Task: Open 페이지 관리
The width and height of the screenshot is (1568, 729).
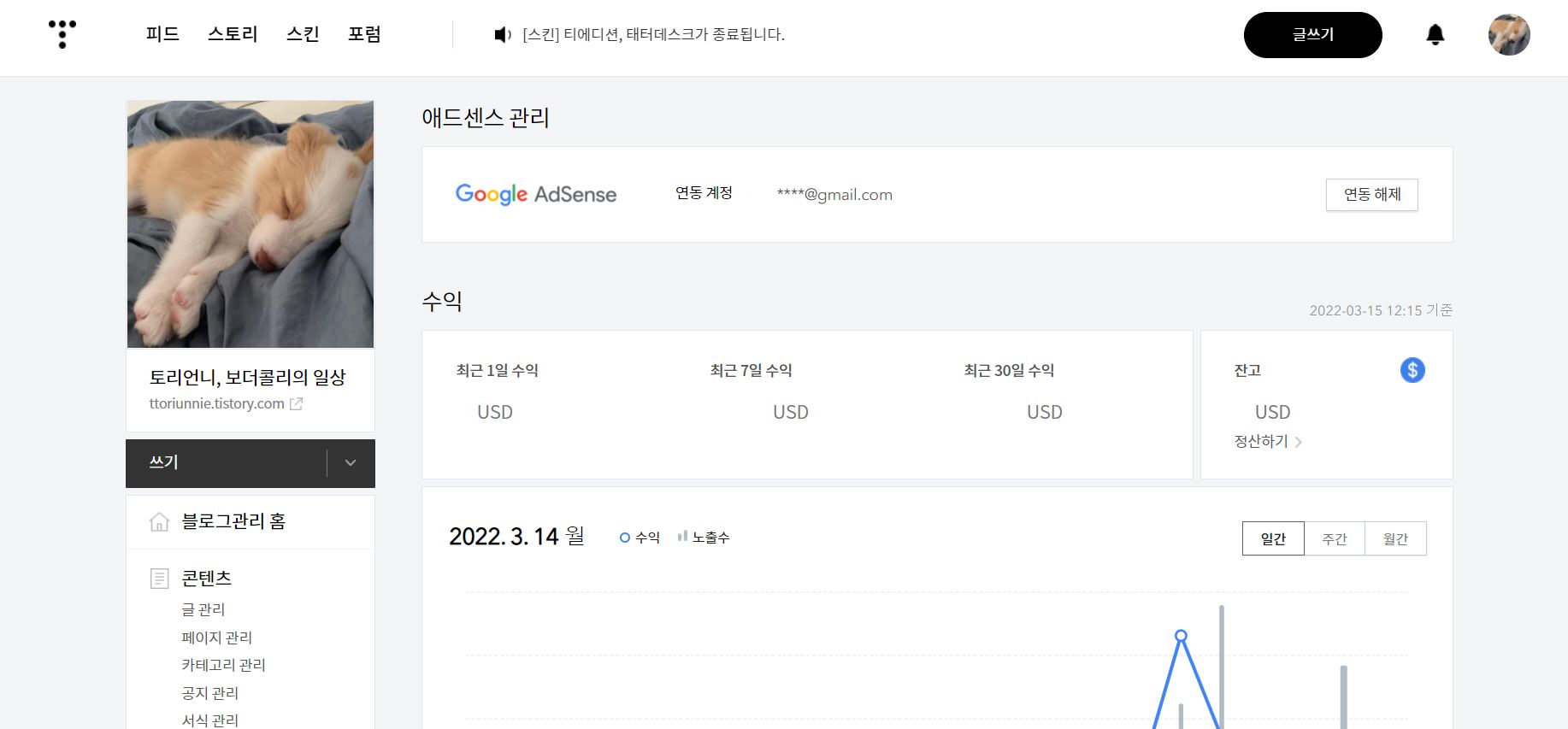Action: (217, 638)
